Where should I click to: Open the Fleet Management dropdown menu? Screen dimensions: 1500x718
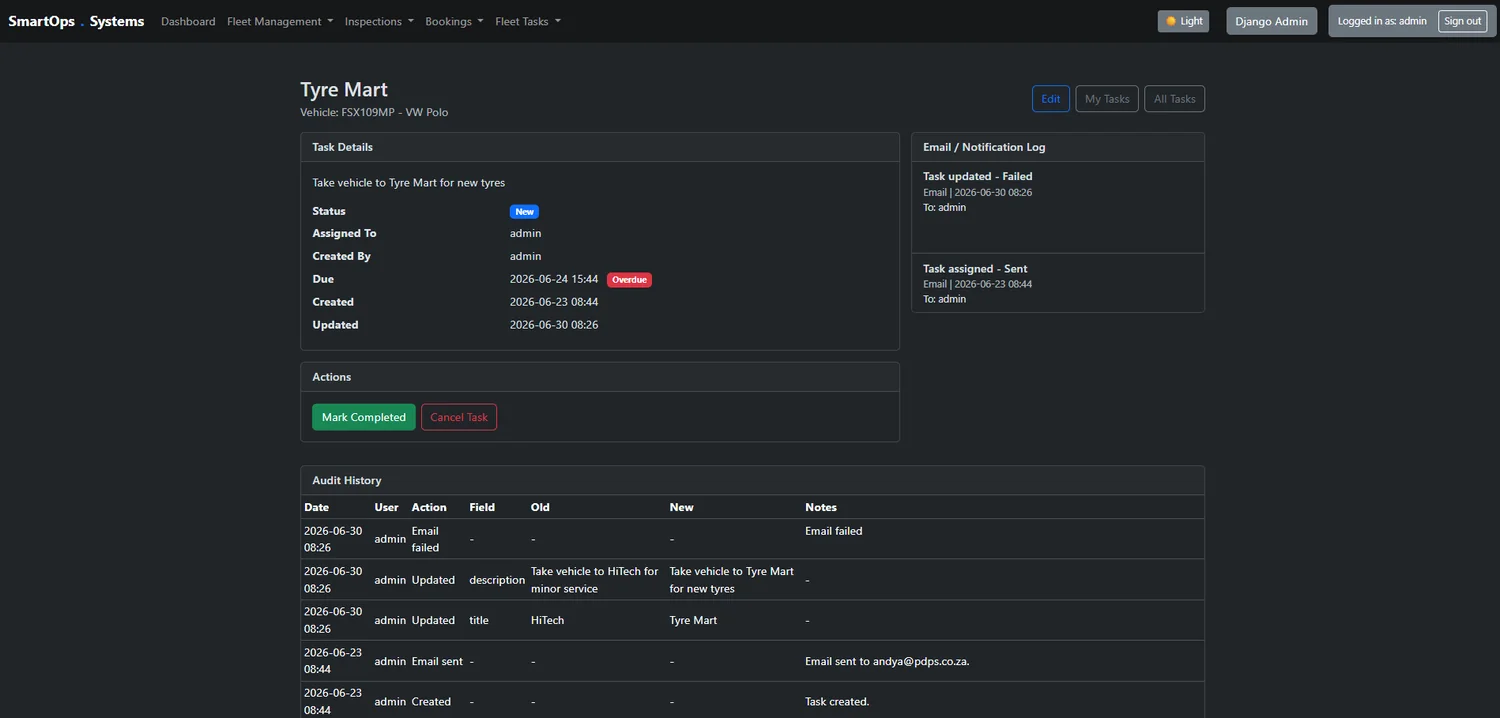pyautogui.click(x=280, y=21)
